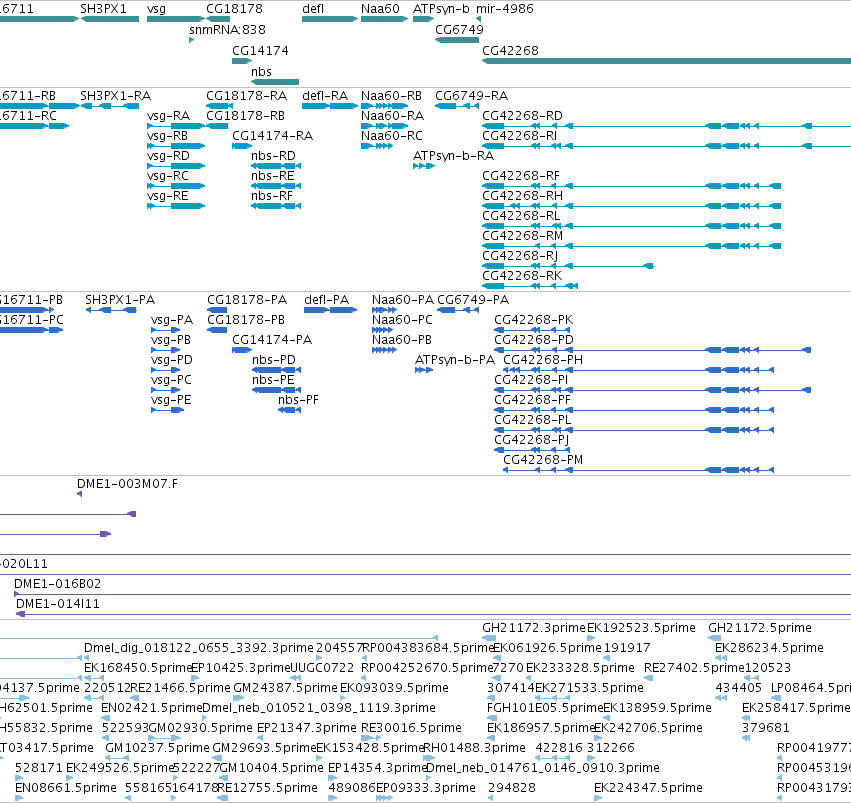Click the SH3PX1-RA transcript label
This screenshot has height=803, width=851.
click(116, 96)
